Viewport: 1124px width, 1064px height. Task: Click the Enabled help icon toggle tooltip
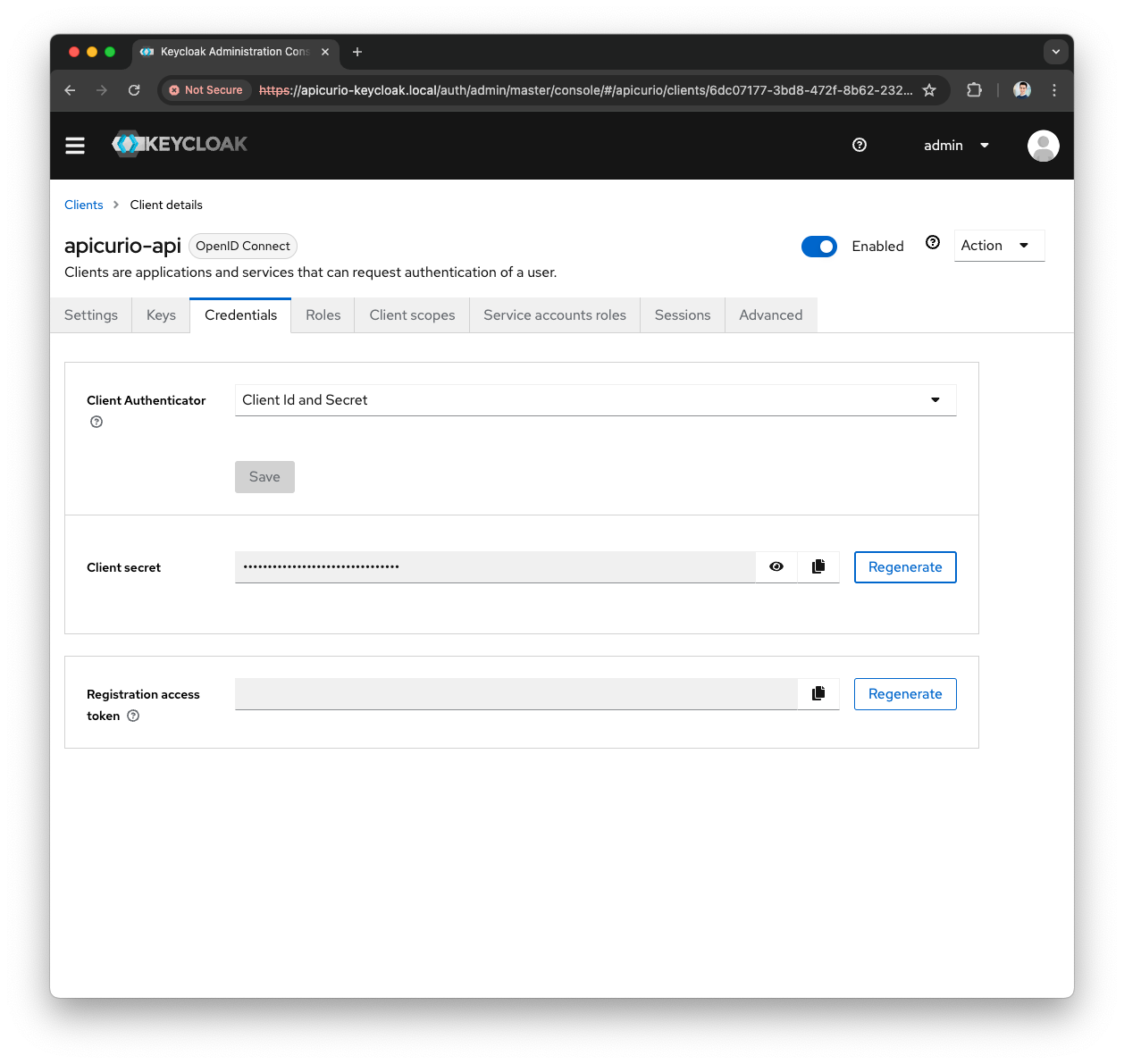(932, 242)
